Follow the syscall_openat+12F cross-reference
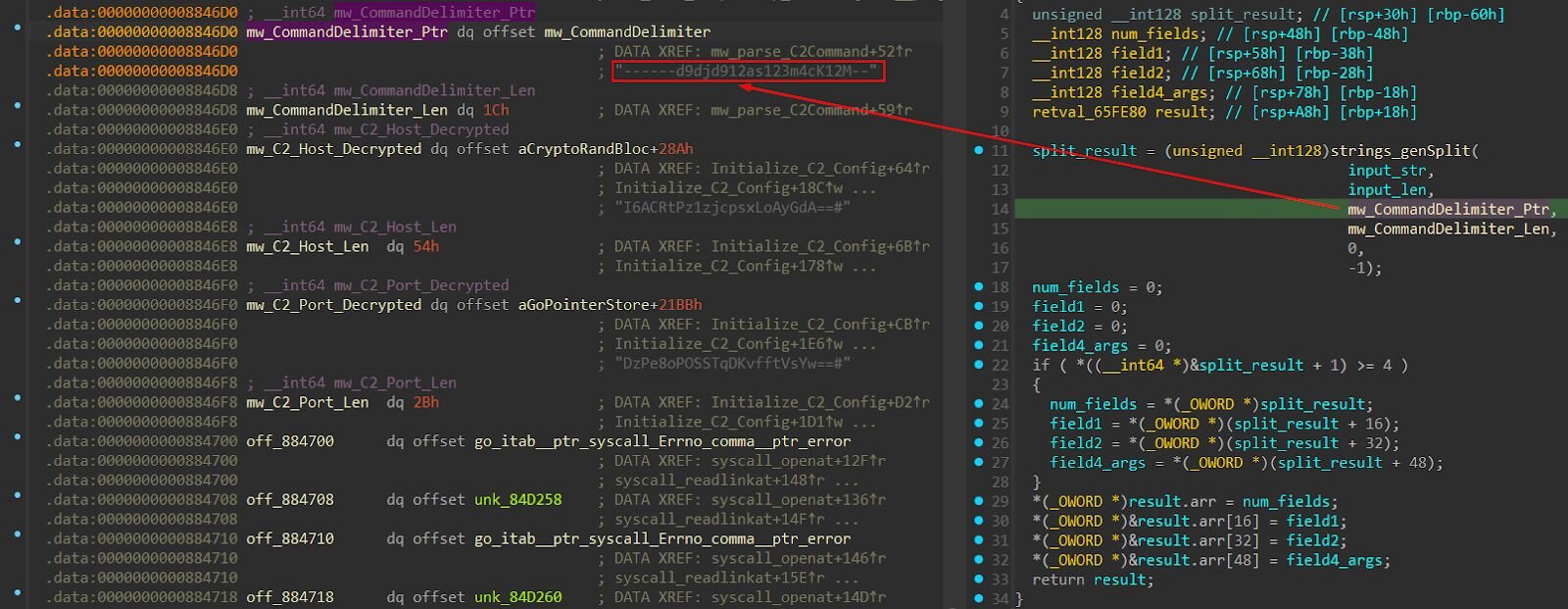Screen dimensions: 1568x609 [796, 461]
